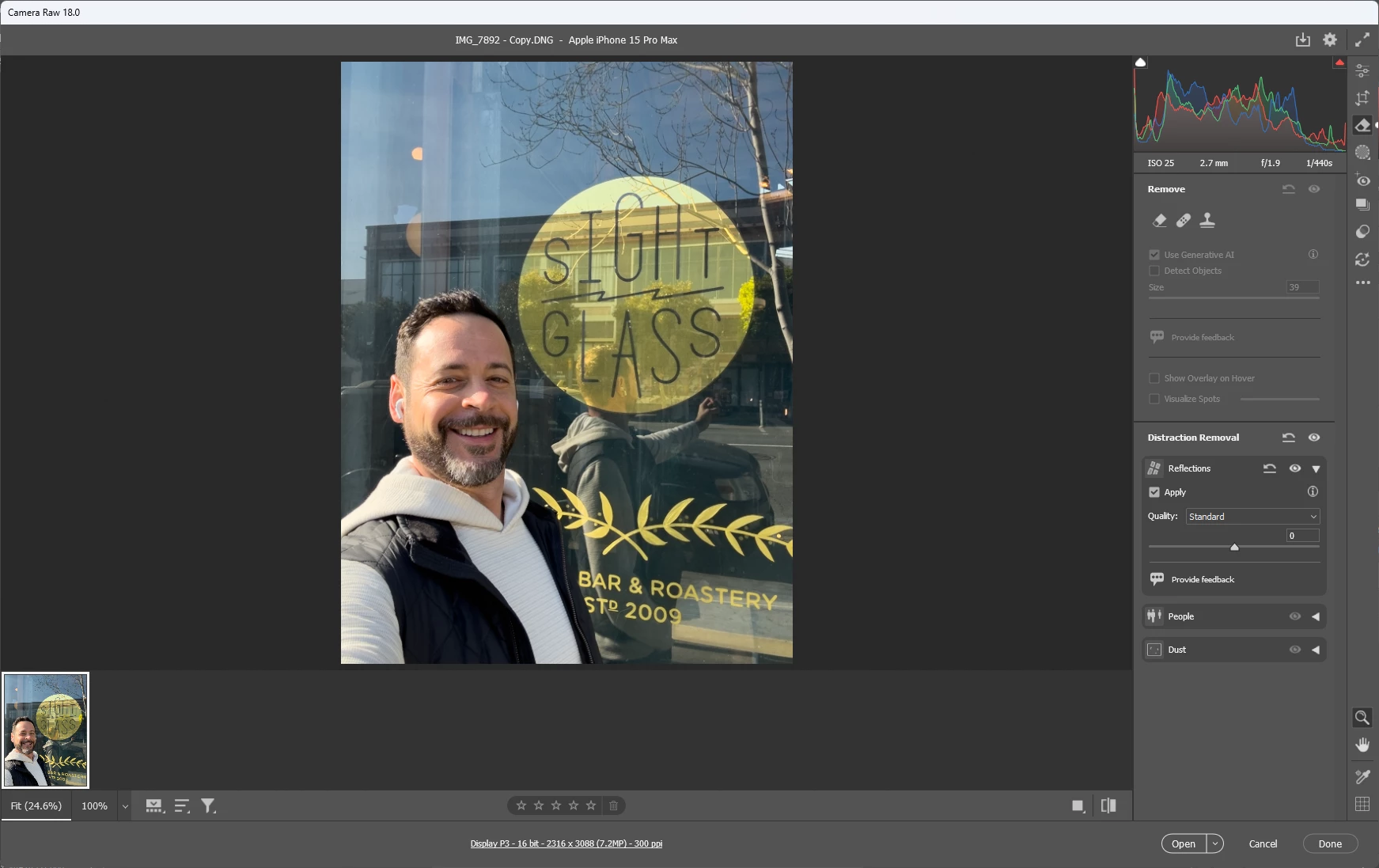
Task: Select the 100% zoom option
Action: point(94,805)
